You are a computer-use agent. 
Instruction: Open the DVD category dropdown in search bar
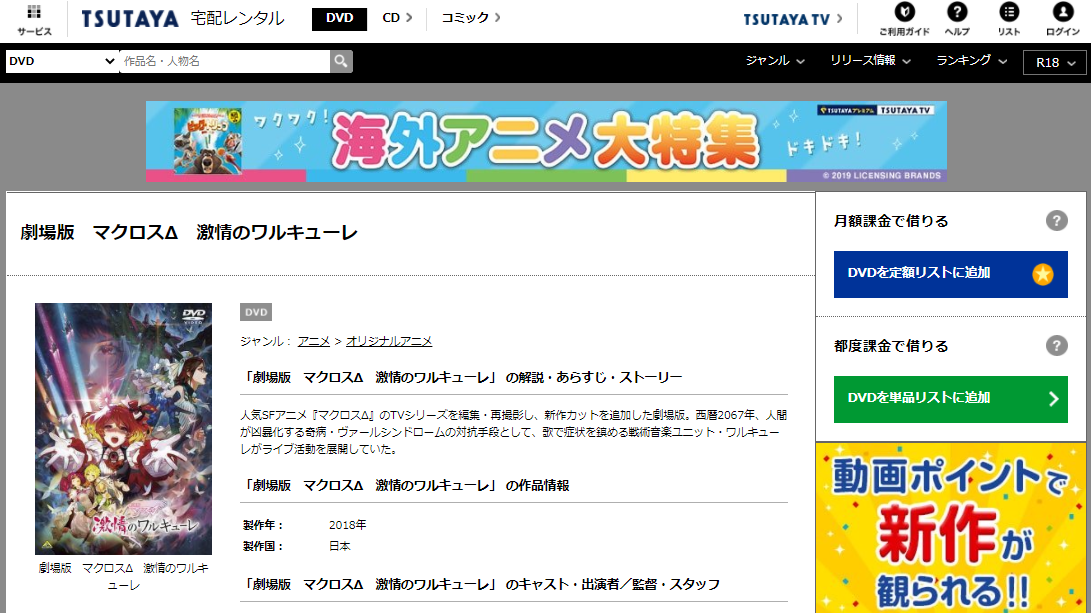[x=61, y=61]
